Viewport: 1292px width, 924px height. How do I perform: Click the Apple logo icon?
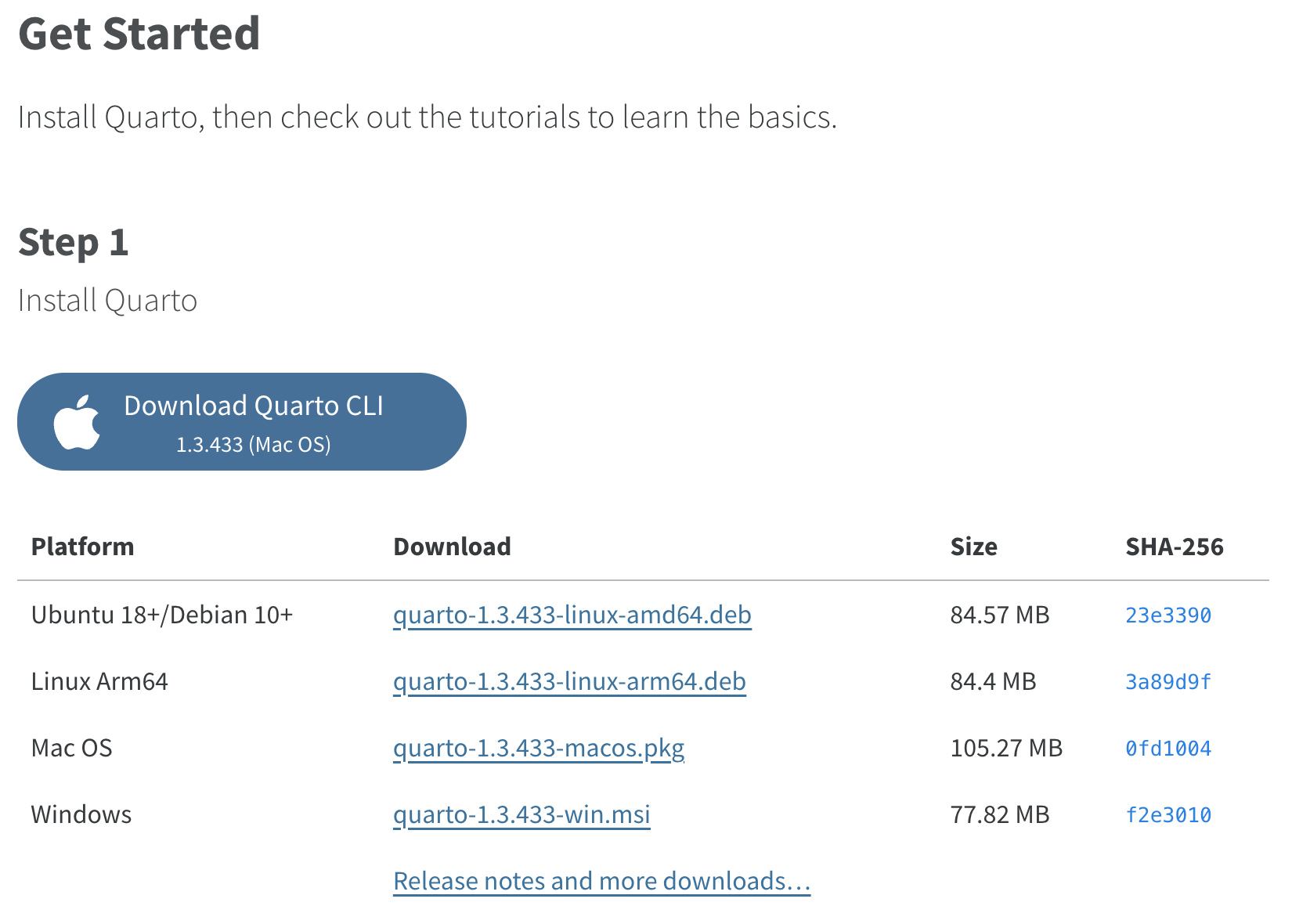[x=77, y=422]
